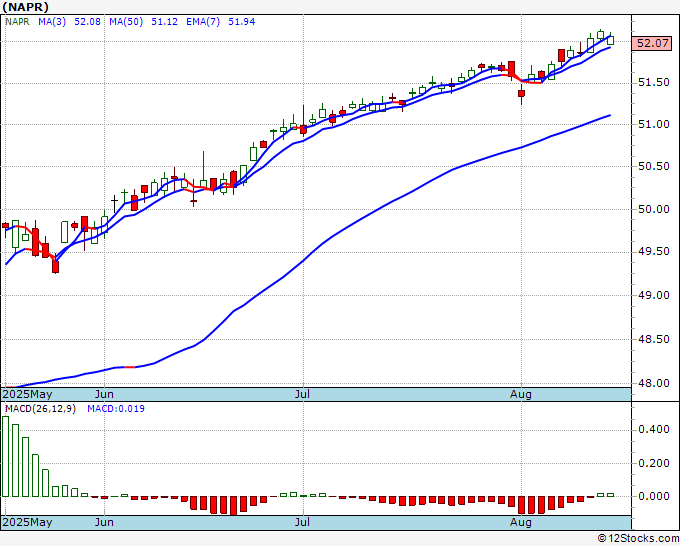Image resolution: width=680 pixels, height=546 pixels.
Task: Click the EMA(7) legend label
Action: [203, 22]
